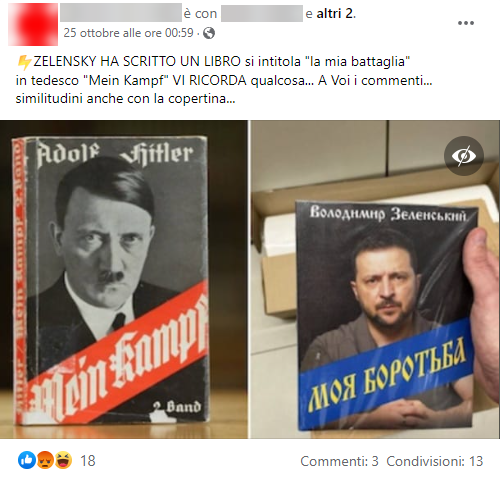Click the post caption starting with ZELENSKY
Image resolution: width=500 pixels, height=480 pixels.
click(224, 80)
